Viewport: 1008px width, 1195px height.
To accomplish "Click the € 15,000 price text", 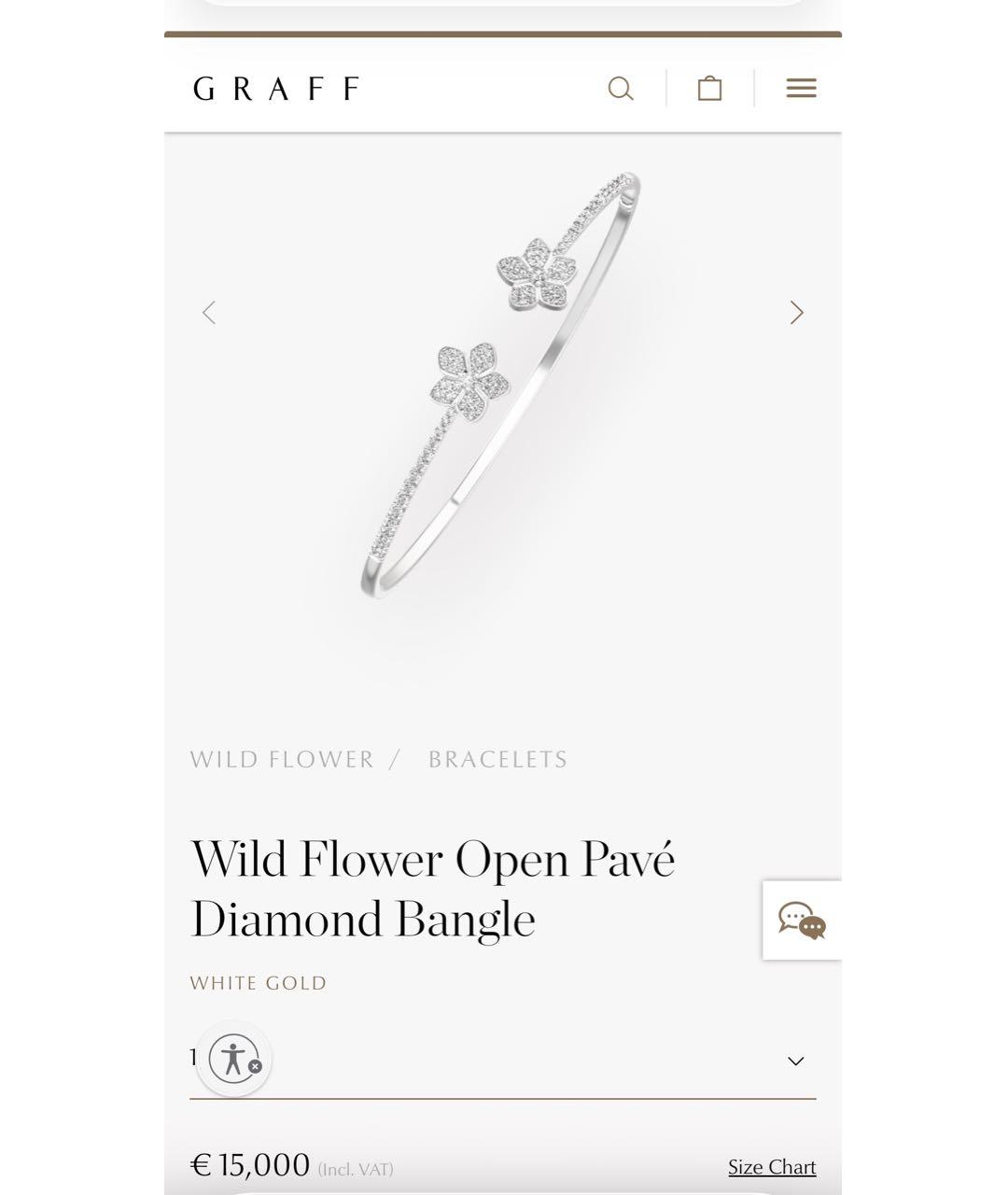I will (x=250, y=1165).
